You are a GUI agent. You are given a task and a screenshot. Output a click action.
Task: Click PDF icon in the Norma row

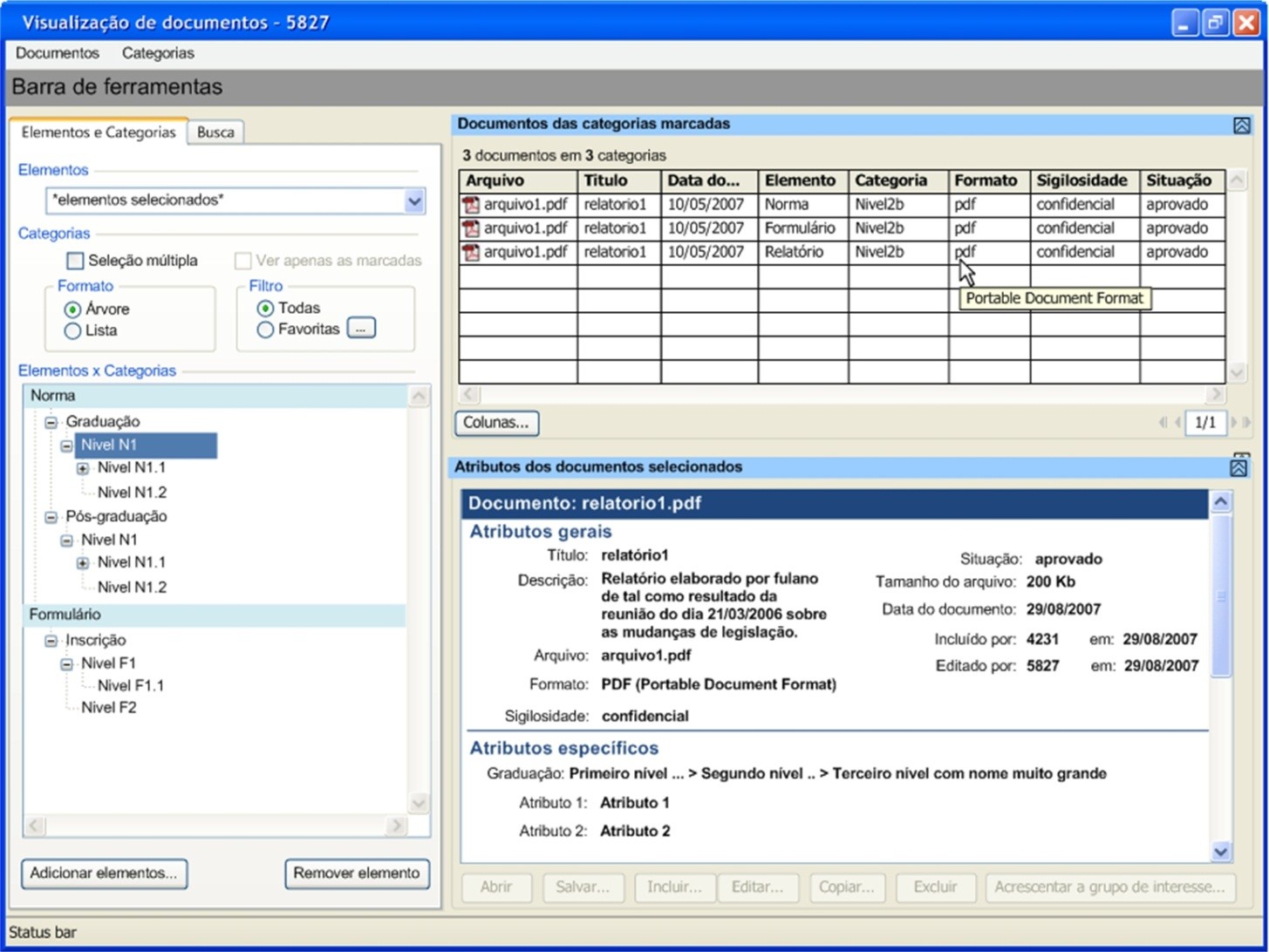(x=471, y=205)
